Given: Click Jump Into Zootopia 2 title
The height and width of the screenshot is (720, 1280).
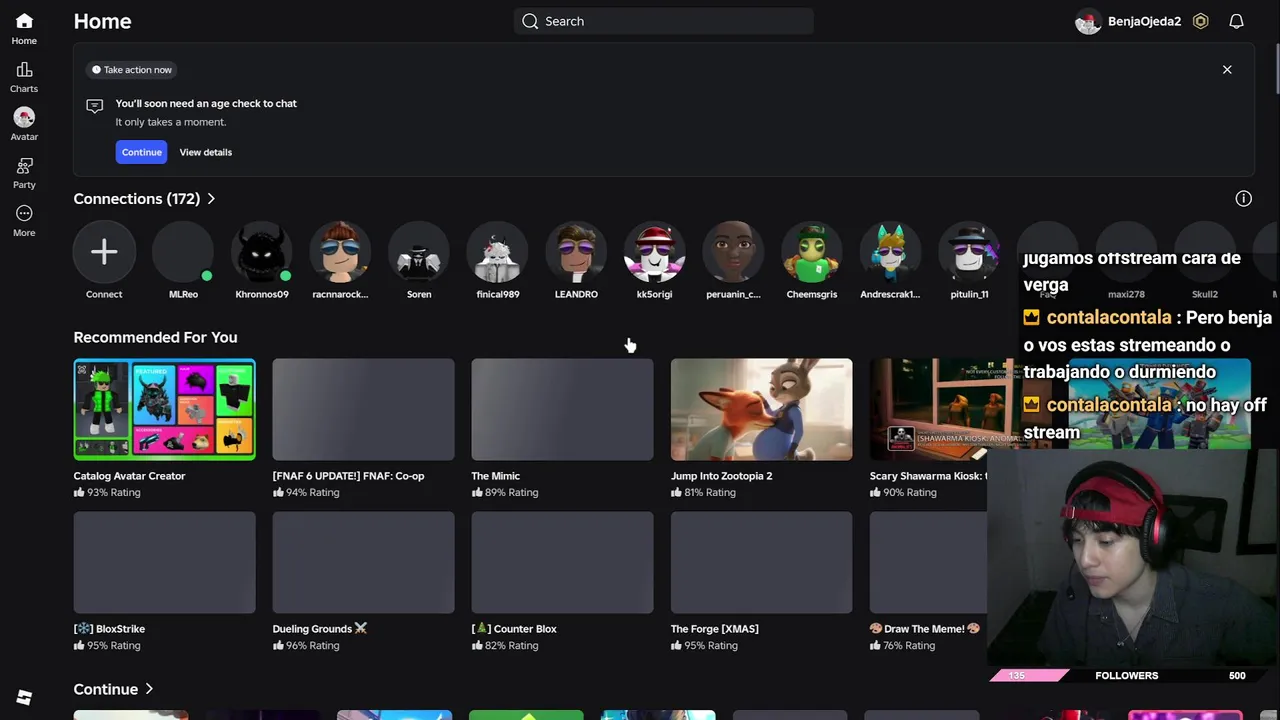Looking at the screenshot, I should pyautogui.click(x=721, y=476).
